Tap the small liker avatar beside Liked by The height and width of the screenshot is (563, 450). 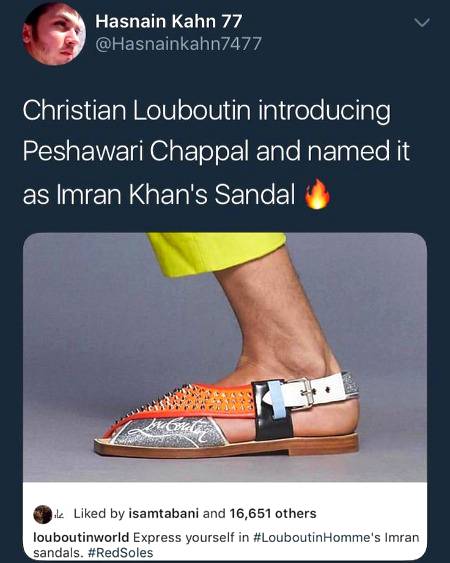coord(42,515)
